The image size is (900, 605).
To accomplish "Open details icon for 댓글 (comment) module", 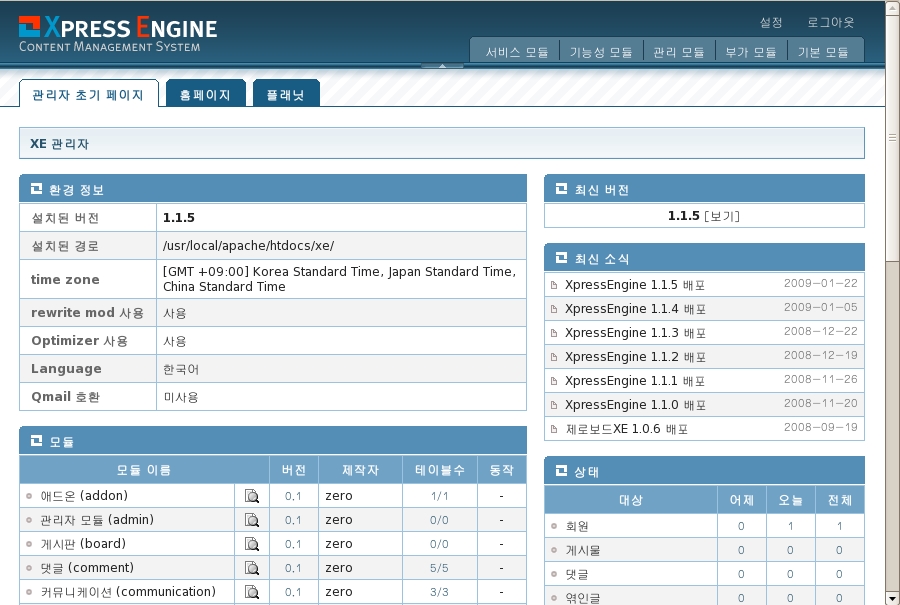I will [251, 568].
